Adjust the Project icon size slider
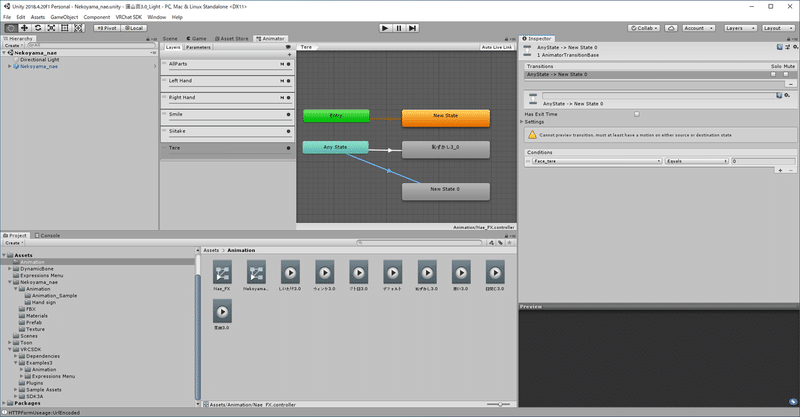 498,404
